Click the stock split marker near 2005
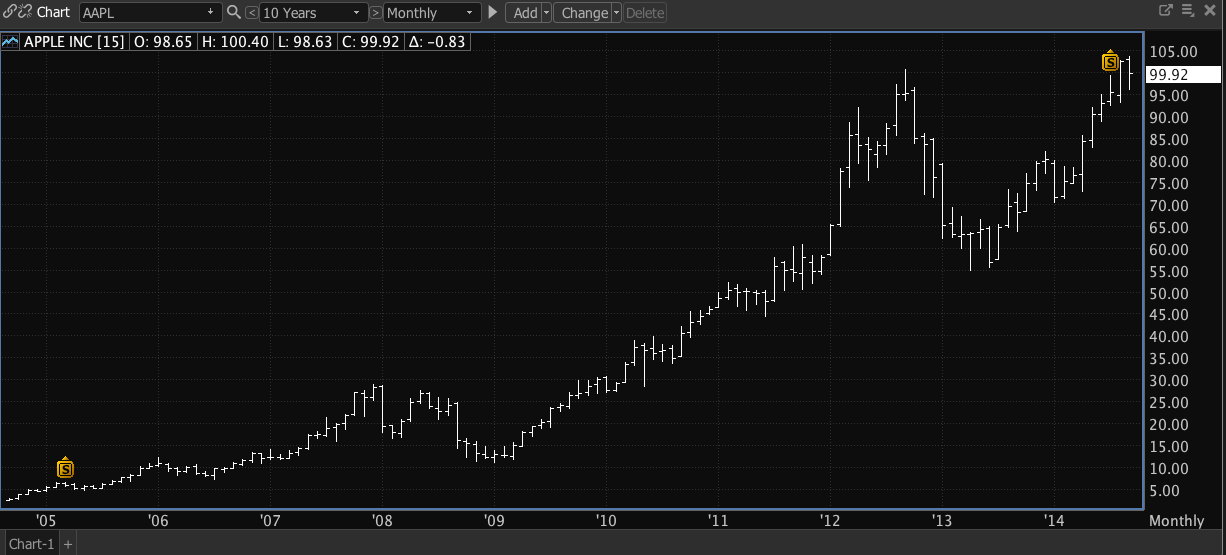The height and width of the screenshot is (555, 1226). point(66,468)
